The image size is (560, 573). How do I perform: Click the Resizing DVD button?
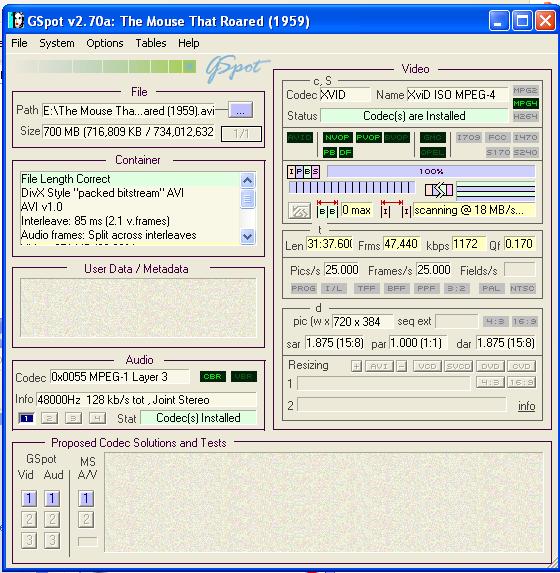490,366
